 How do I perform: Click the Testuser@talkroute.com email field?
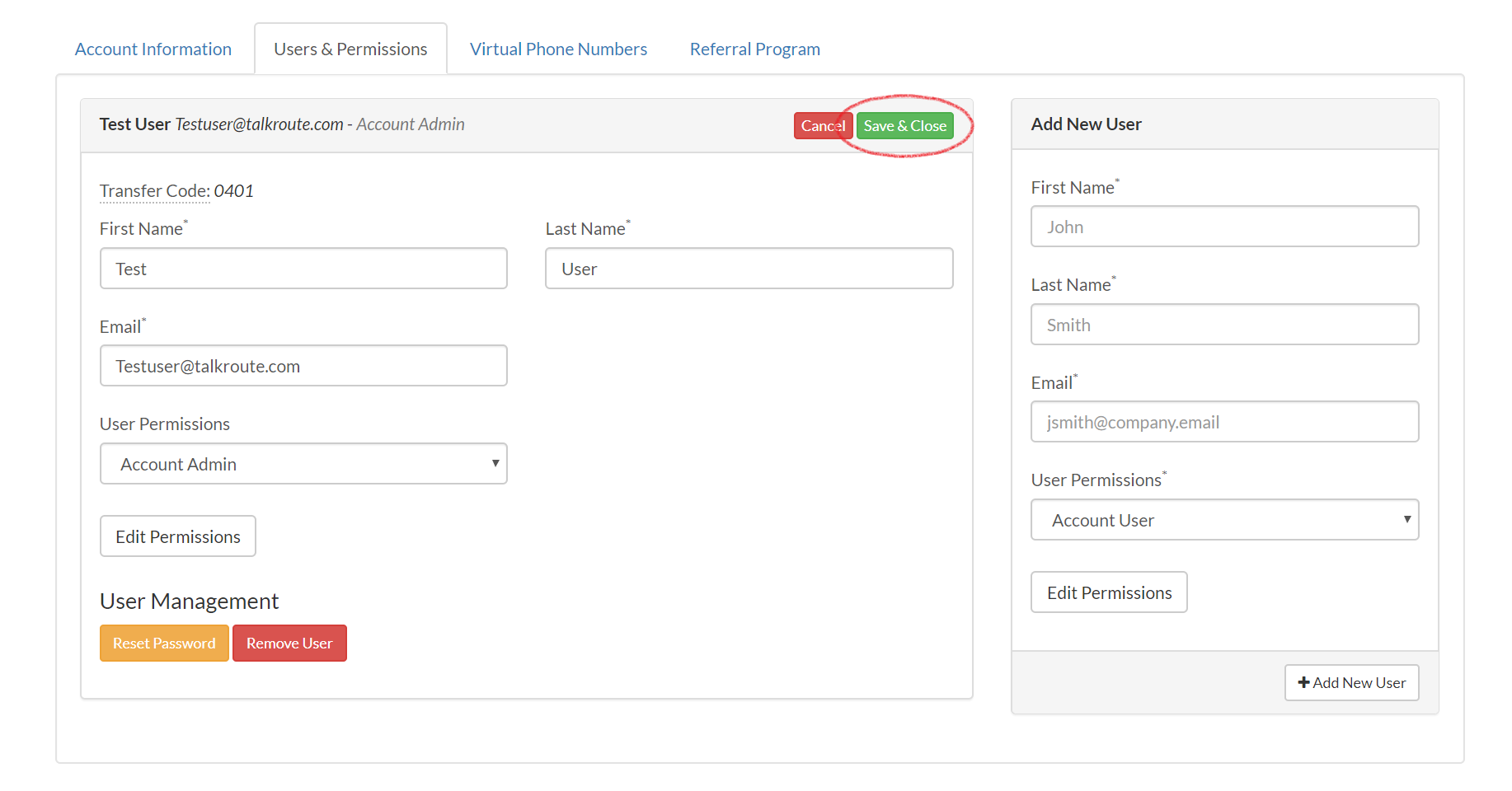pos(303,366)
